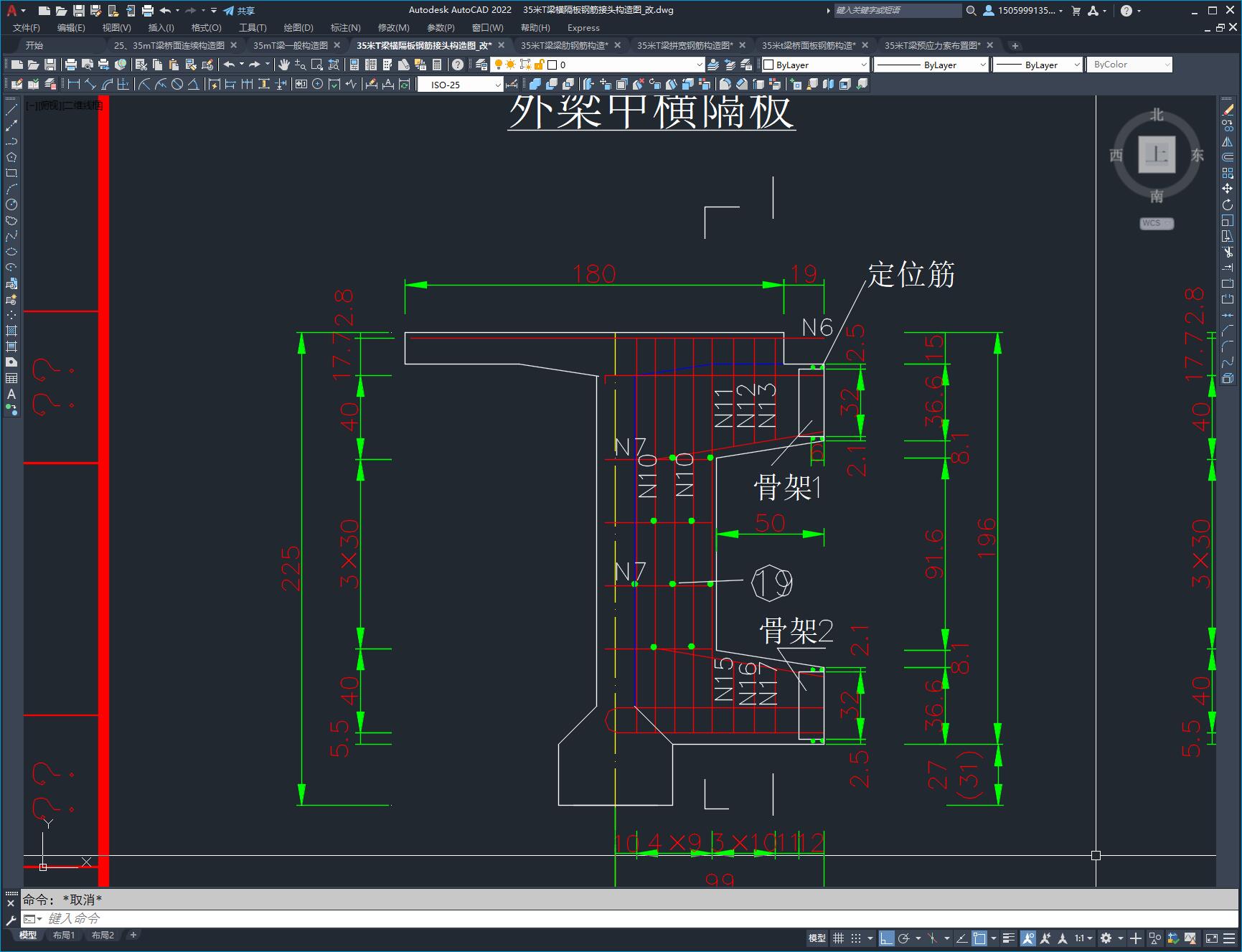The image size is (1242, 952).
Task: Toggle 2D object snap in the status bar
Action: pyautogui.click(x=979, y=938)
